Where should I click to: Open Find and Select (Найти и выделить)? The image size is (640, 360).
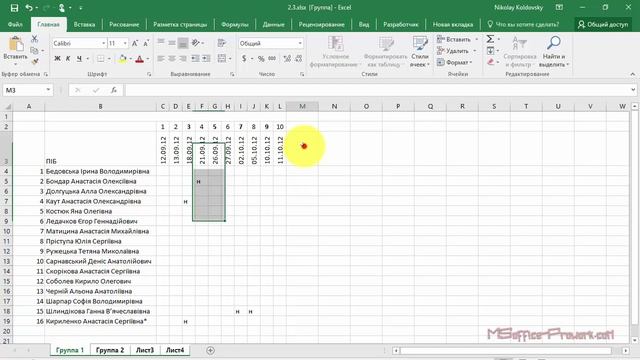pos(554,52)
